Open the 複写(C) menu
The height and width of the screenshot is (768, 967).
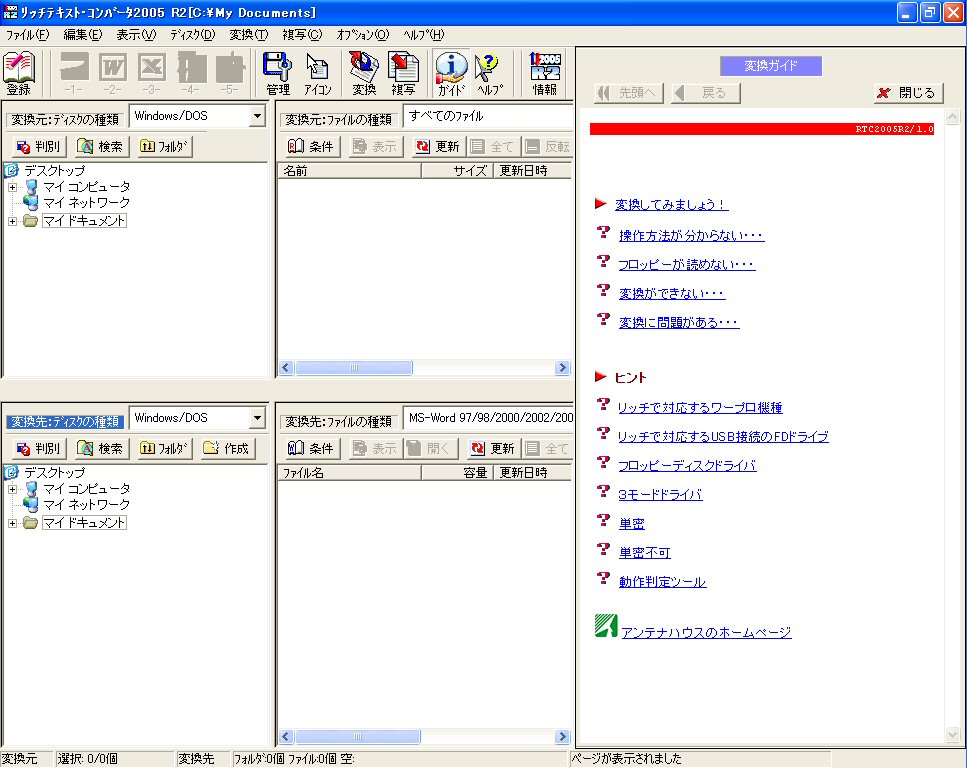click(x=302, y=35)
